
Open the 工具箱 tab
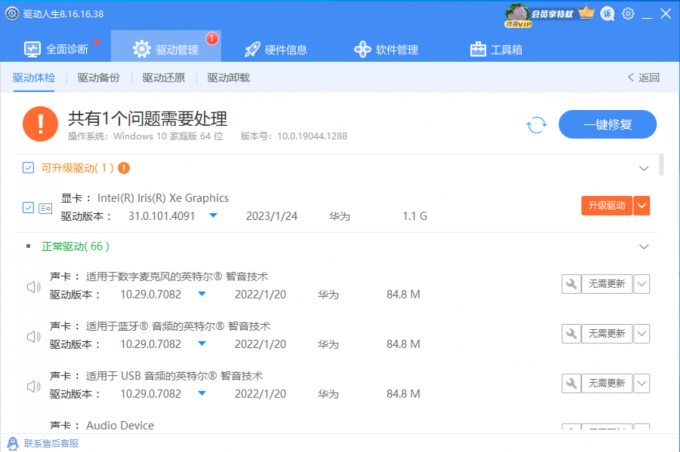[x=496, y=49]
